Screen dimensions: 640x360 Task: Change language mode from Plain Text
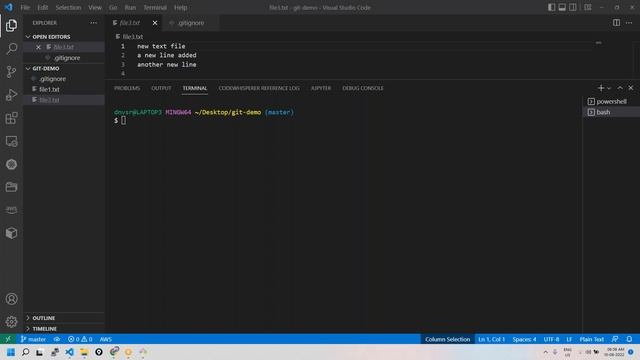click(591, 339)
